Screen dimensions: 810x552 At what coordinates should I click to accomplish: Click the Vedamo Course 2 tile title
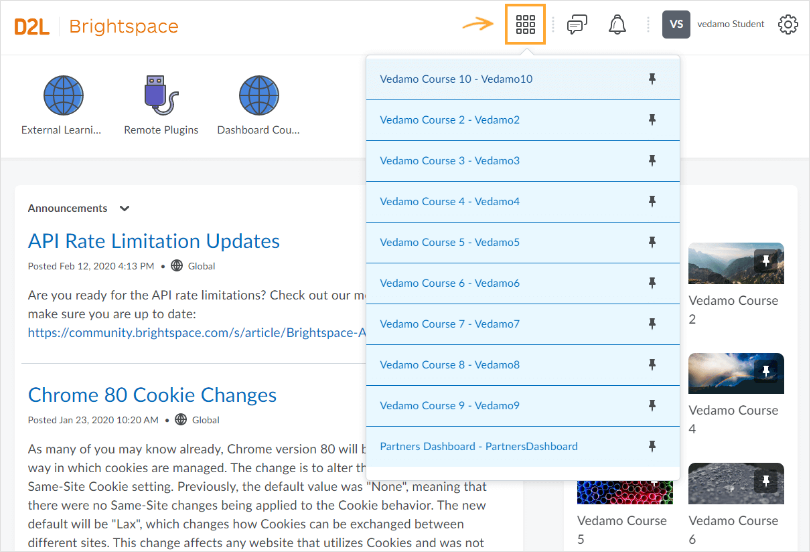coord(733,310)
